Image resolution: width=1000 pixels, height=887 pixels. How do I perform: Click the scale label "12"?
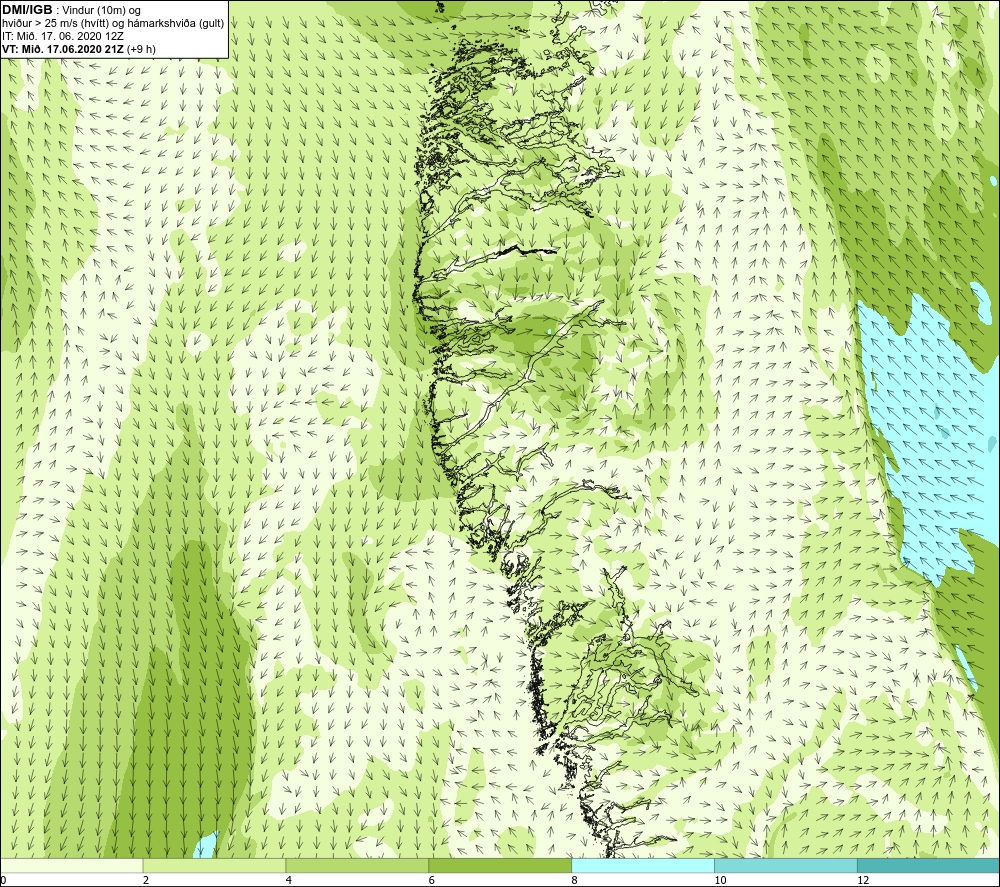pyautogui.click(x=863, y=881)
